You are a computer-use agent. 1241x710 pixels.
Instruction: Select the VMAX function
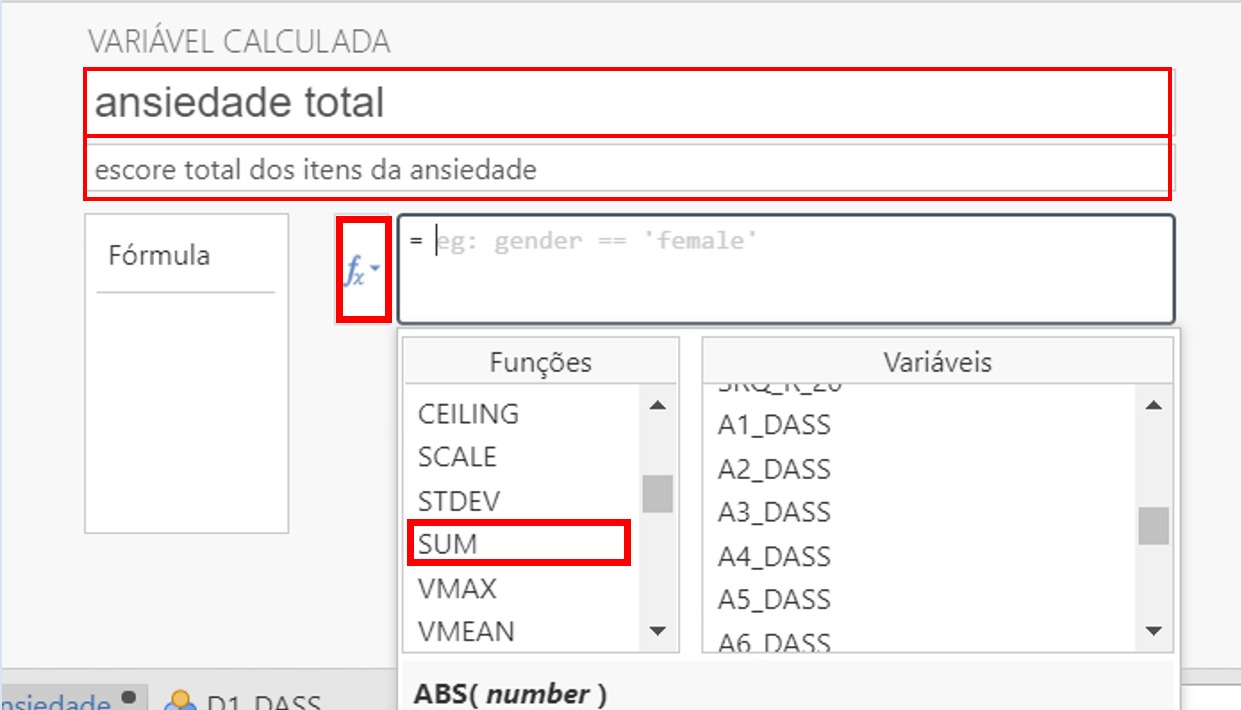457,588
